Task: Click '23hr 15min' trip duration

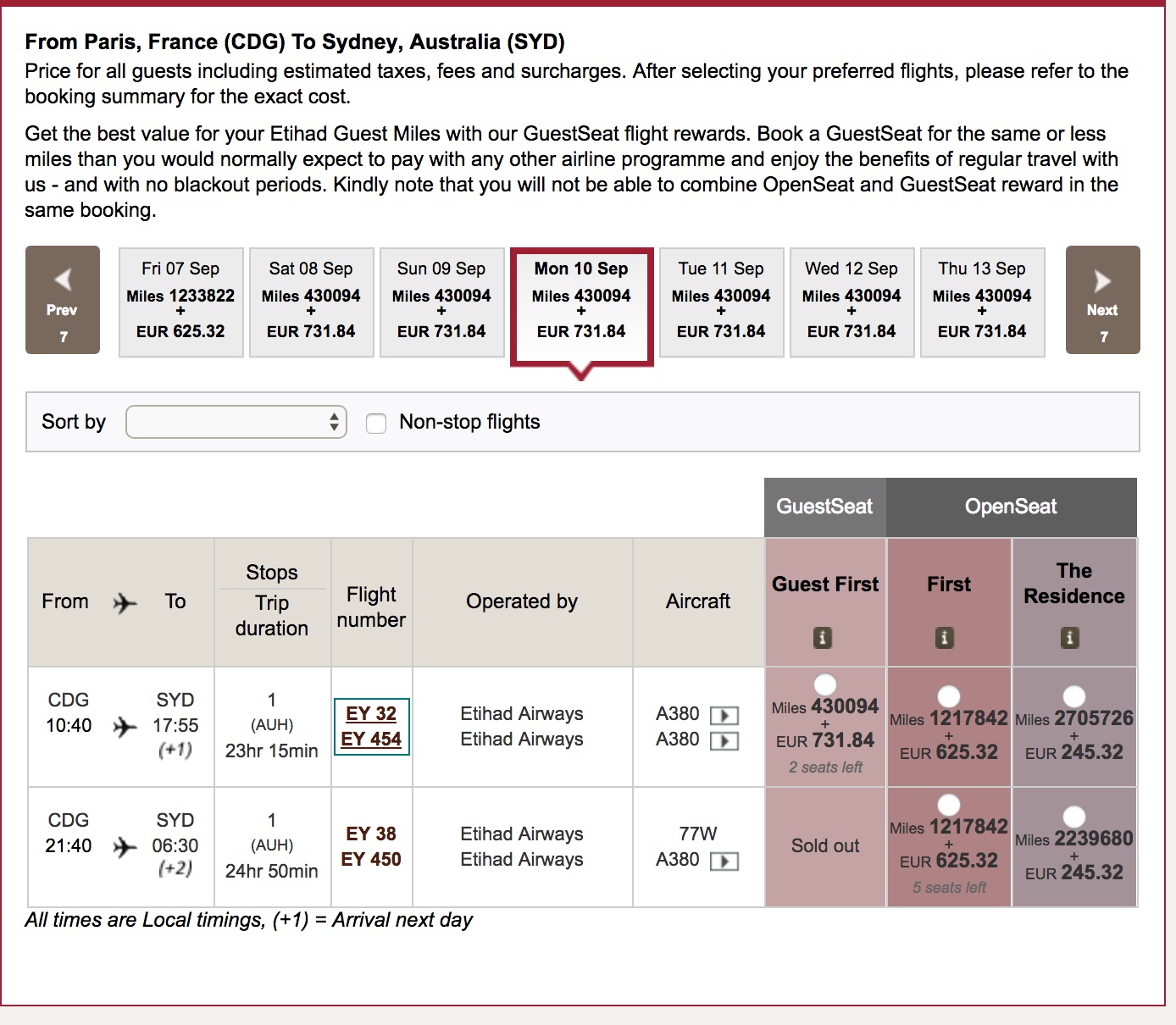Action: (x=272, y=751)
